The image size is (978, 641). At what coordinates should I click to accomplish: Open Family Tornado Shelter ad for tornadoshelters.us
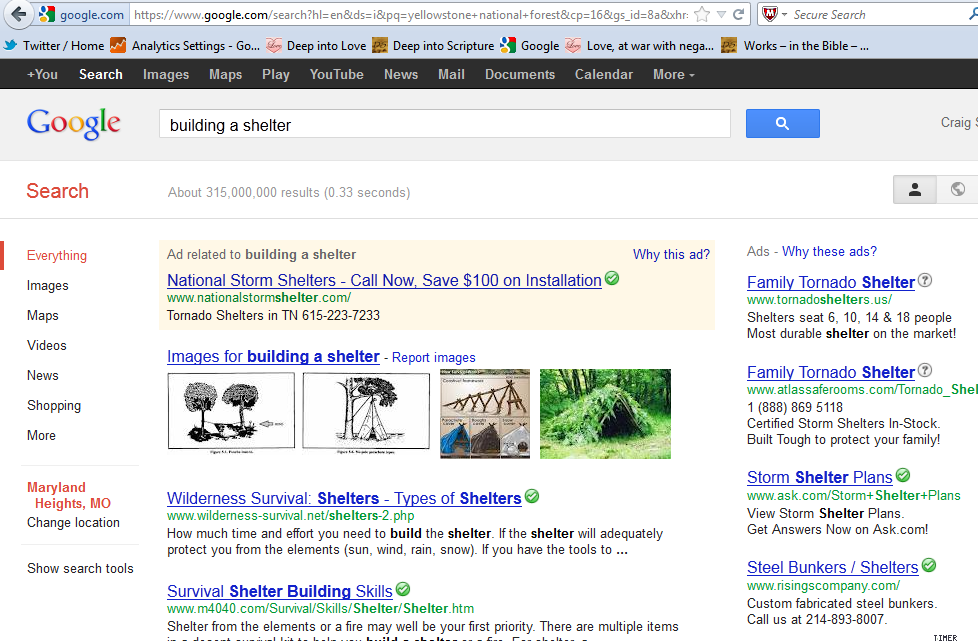pos(831,282)
